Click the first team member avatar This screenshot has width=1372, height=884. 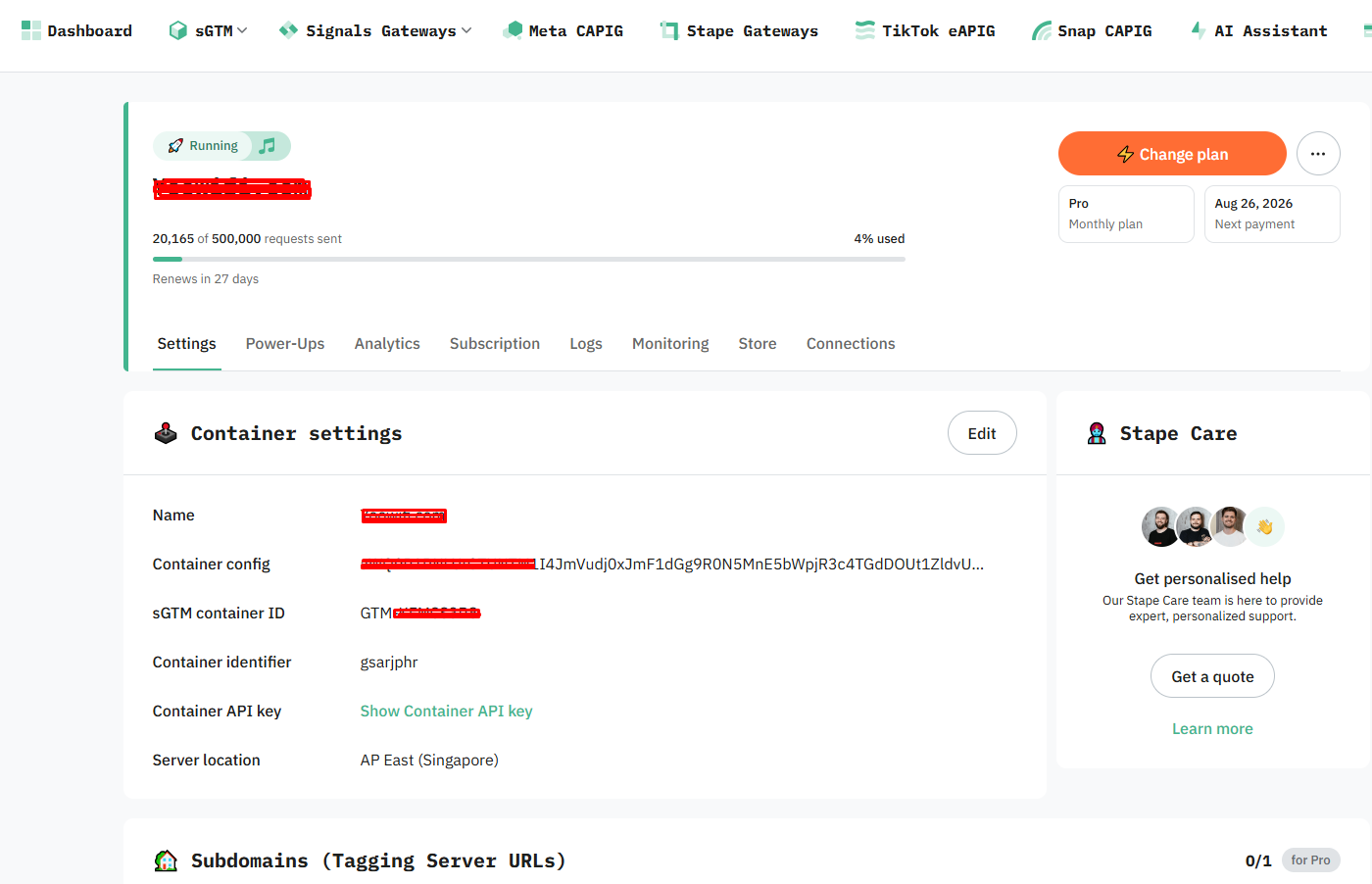click(1160, 527)
